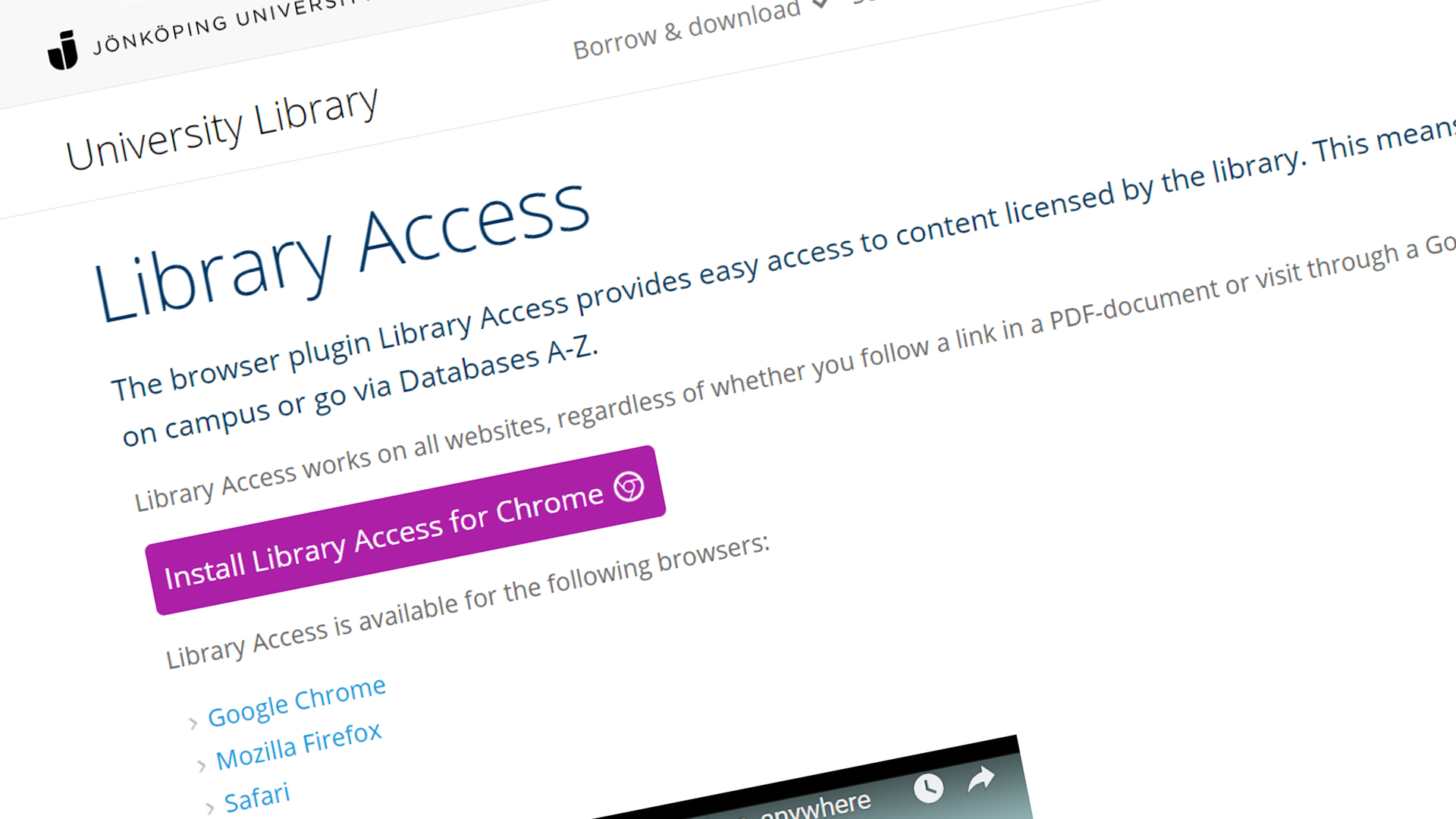Click the Jönköping University logo icon
Screen dimensions: 1456x819
click(x=63, y=51)
